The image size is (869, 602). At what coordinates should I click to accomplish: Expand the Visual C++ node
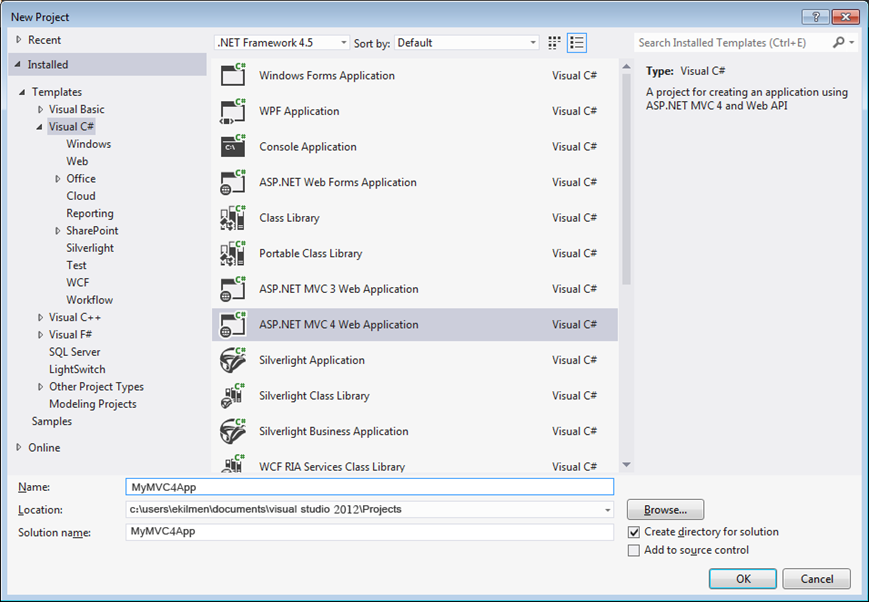[x=40, y=317]
